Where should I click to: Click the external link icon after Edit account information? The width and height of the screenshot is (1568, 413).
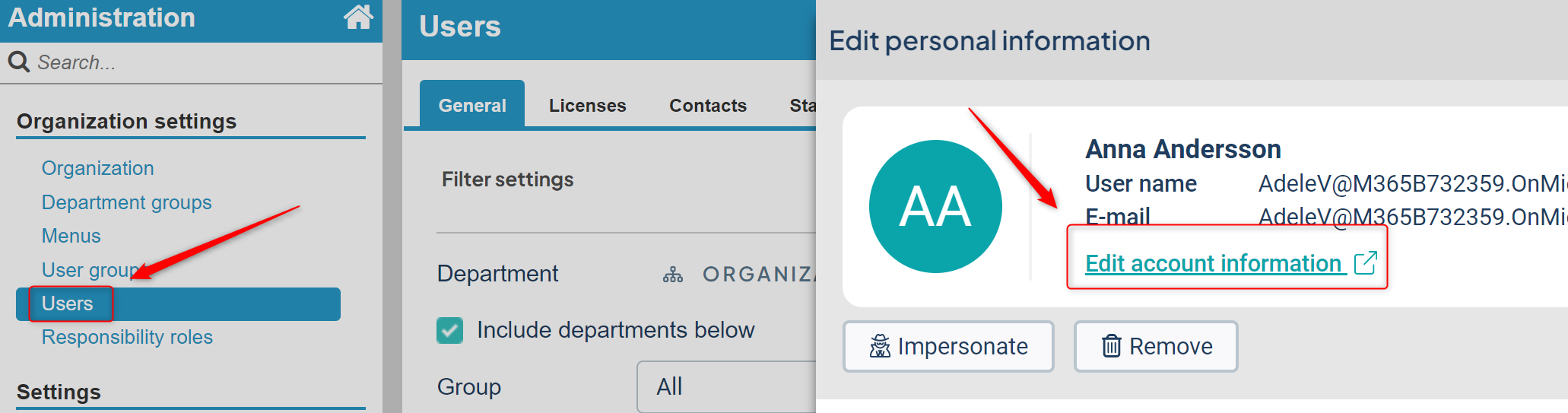[1366, 263]
